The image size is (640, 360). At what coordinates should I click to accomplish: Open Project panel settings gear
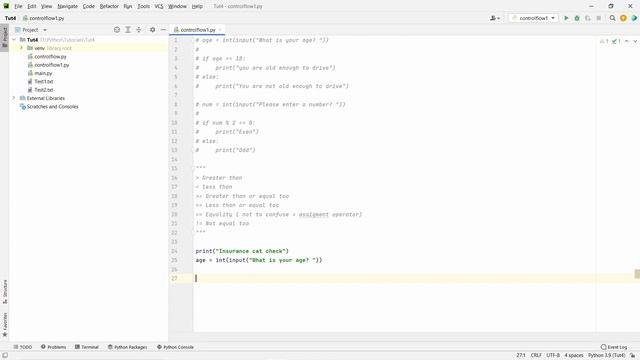click(152, 30)
